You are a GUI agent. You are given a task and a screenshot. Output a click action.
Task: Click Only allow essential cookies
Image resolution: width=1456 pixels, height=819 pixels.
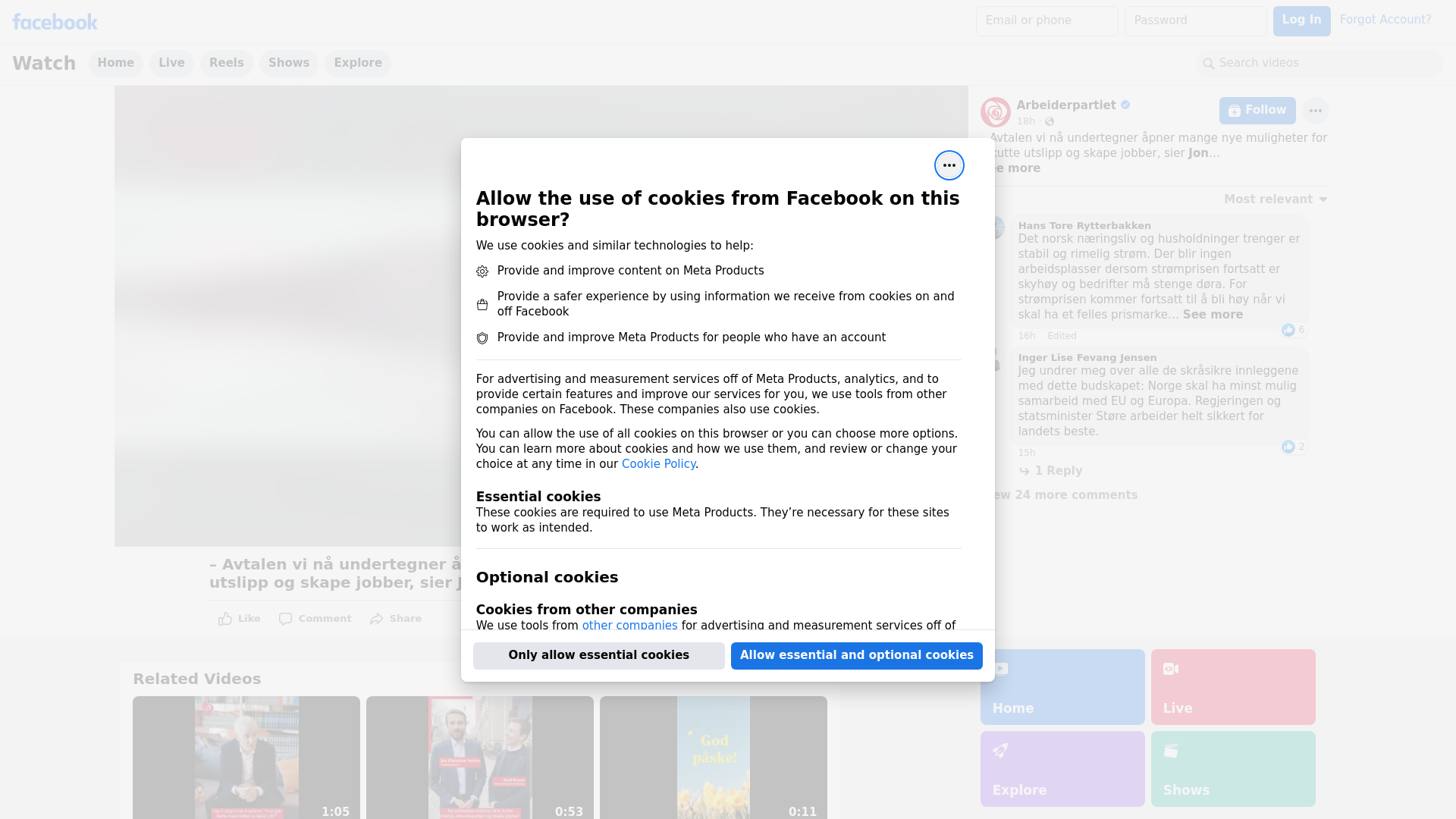[599, 656]
